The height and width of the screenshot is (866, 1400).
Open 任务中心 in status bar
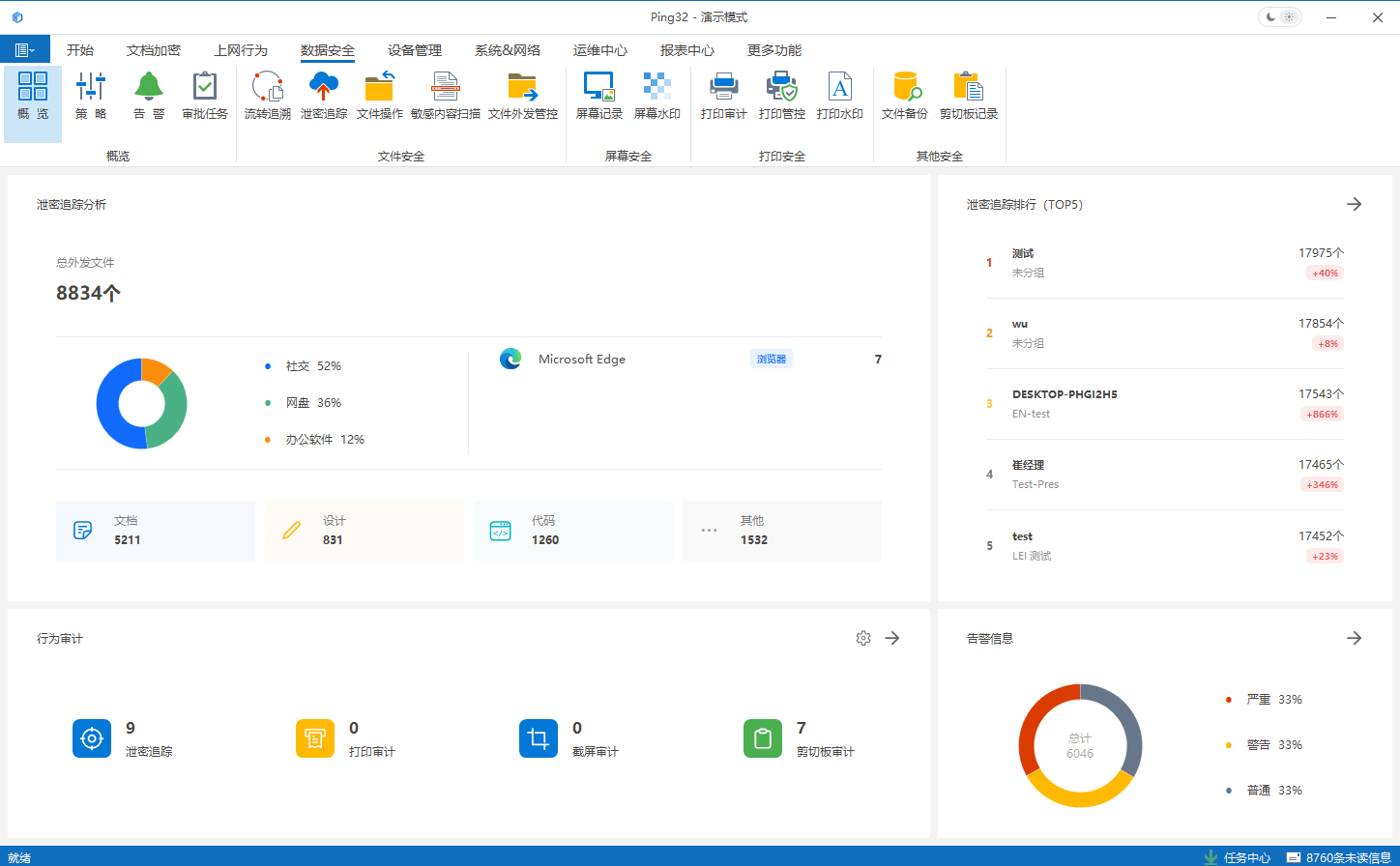point(1238,857)
